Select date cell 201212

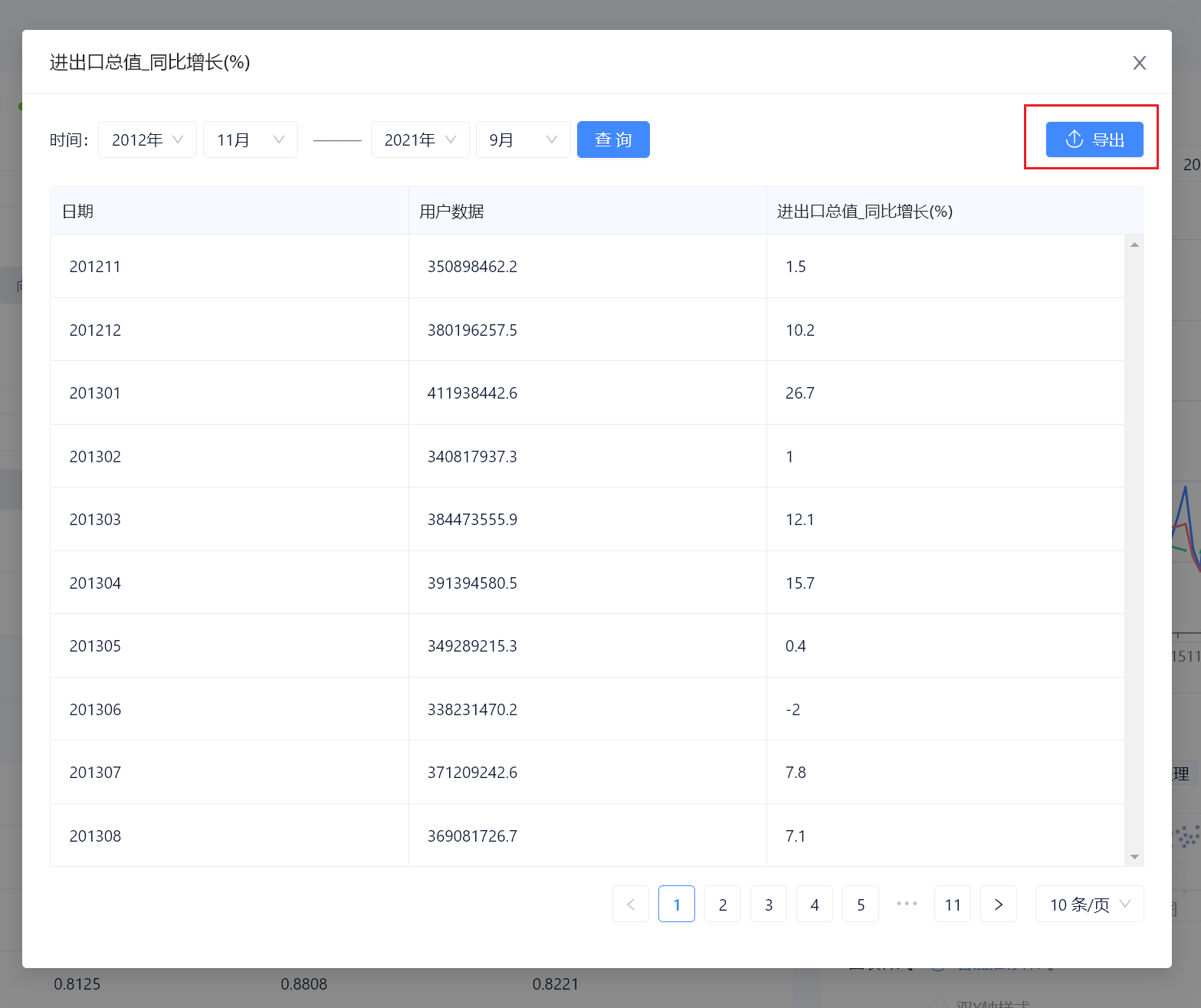click(x=95, y=330)
